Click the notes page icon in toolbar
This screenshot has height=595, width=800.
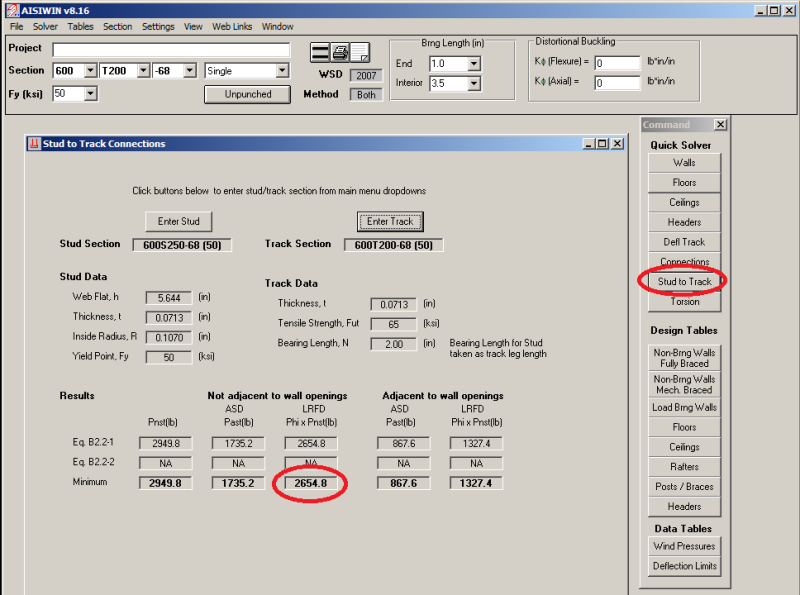click(360, 53)
